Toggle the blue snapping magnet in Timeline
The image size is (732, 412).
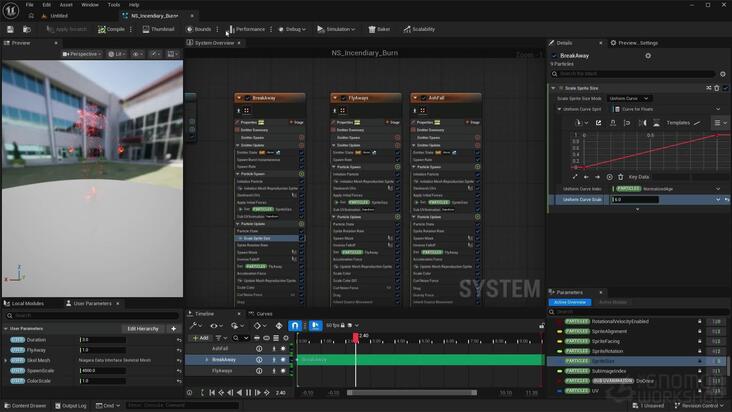tap(295, 325)
